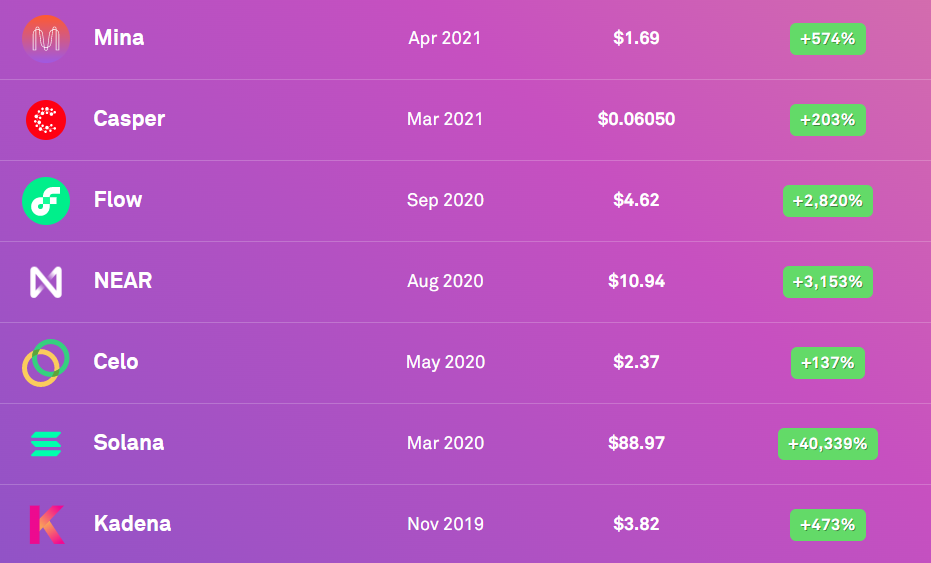The width and height of the screenshot is (931, 563).
Task: Click the $88.97 Solana price
Action: (x=636, y=443)
